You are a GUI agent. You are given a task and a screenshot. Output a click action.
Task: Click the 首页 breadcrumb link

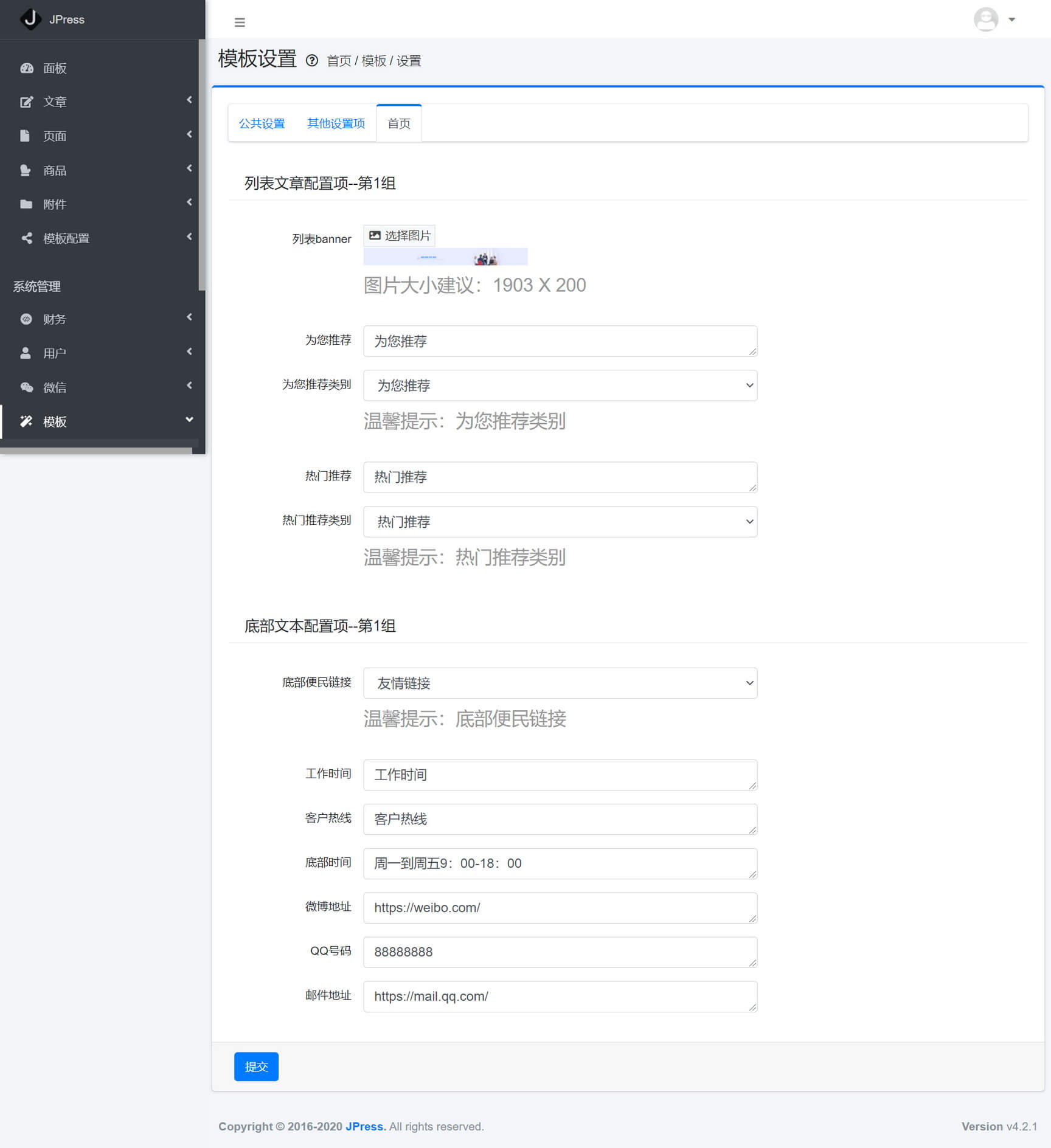pyautogui.click(x=339, y=61)
